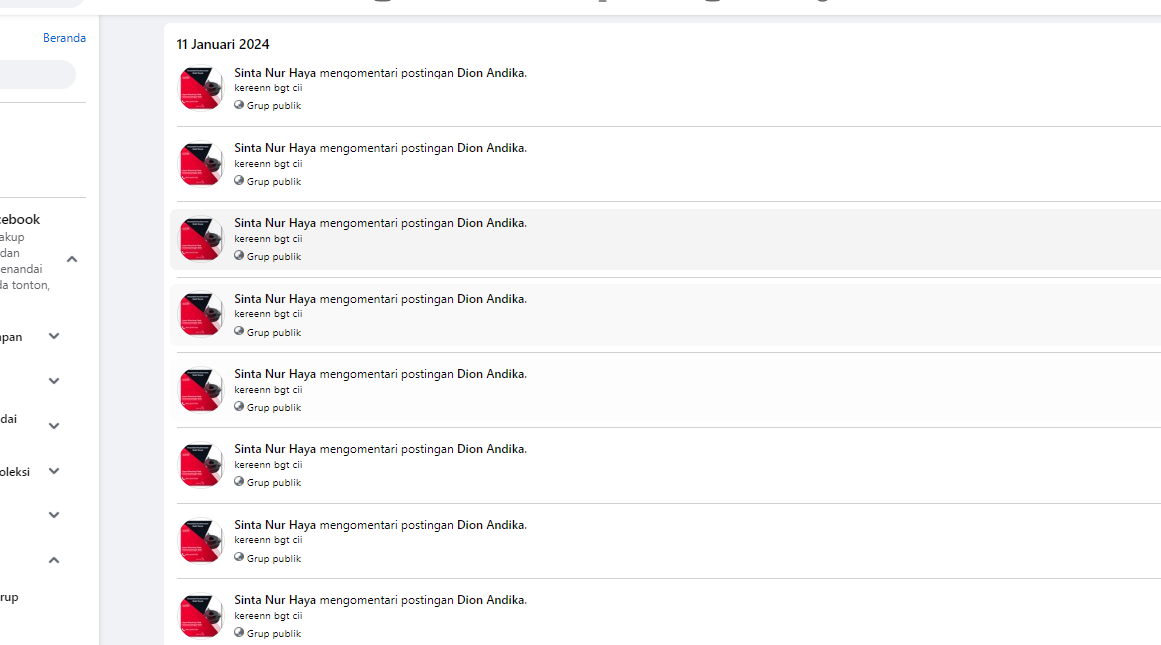Image resolution: width=1161 pixels, height=645 pixels.
Task: Click the globe icon in the last activity entry
Action: click(239, 633)
